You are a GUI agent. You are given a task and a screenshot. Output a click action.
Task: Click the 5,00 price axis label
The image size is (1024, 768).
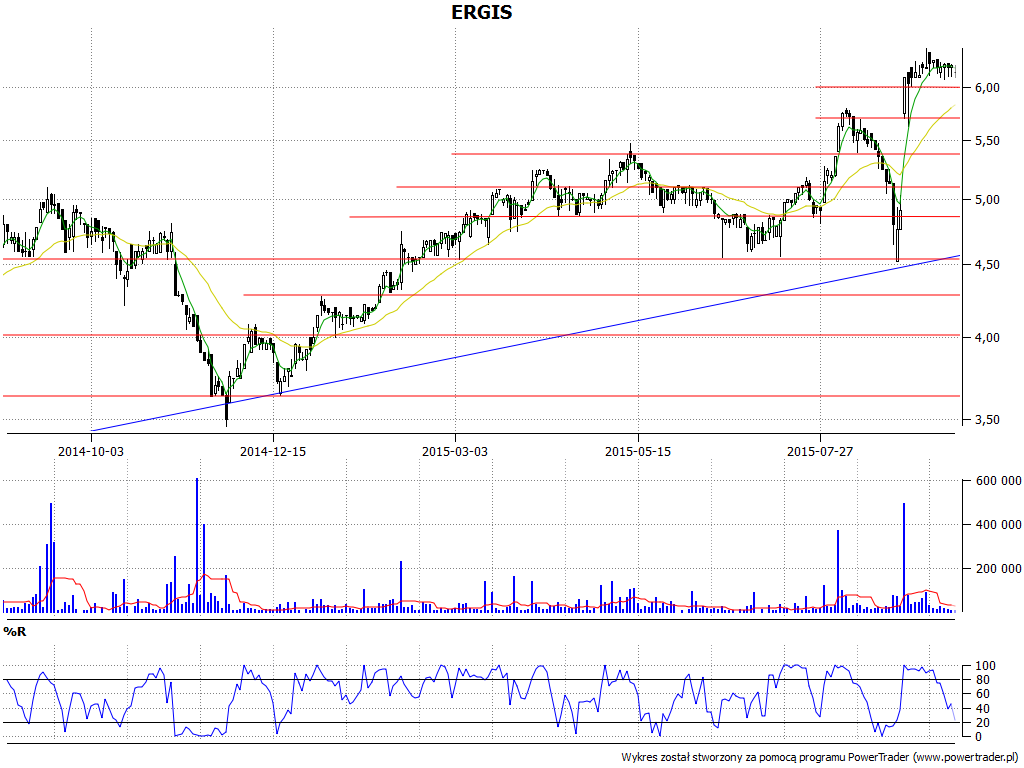pos(987,200)
